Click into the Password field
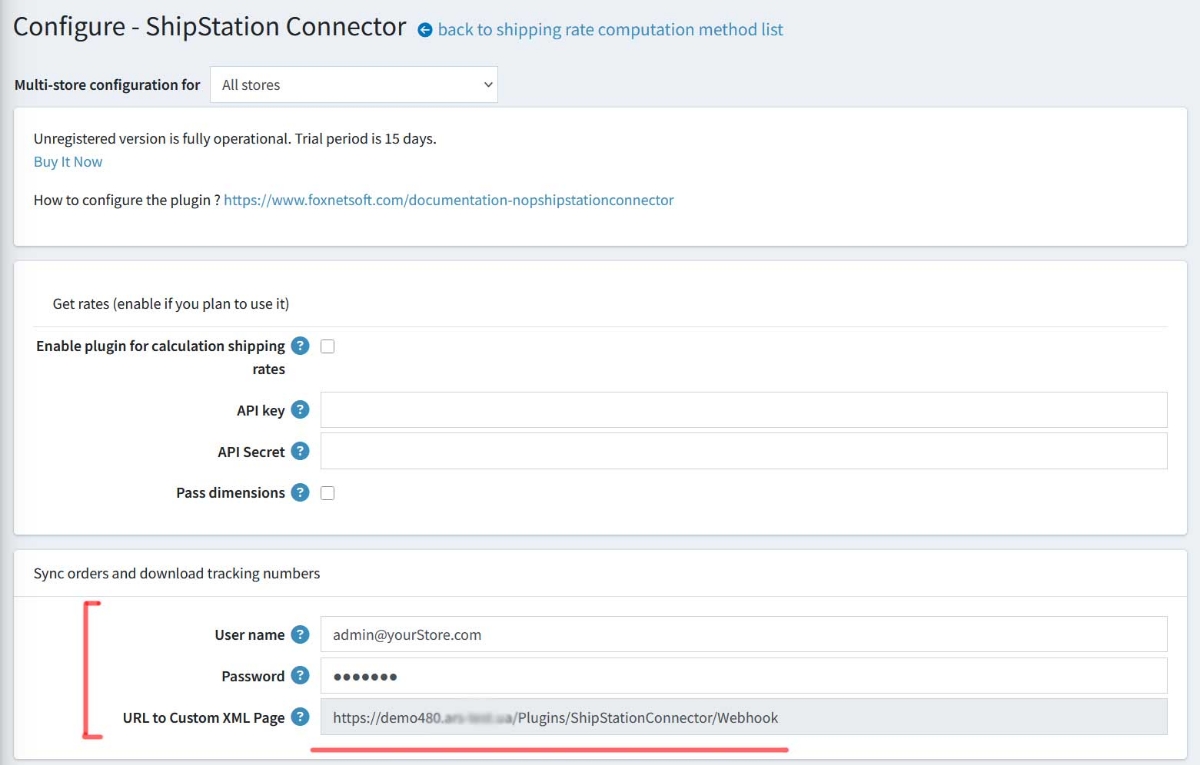The height and width of the screenshot is (765, 1200). tap(744, 675)
